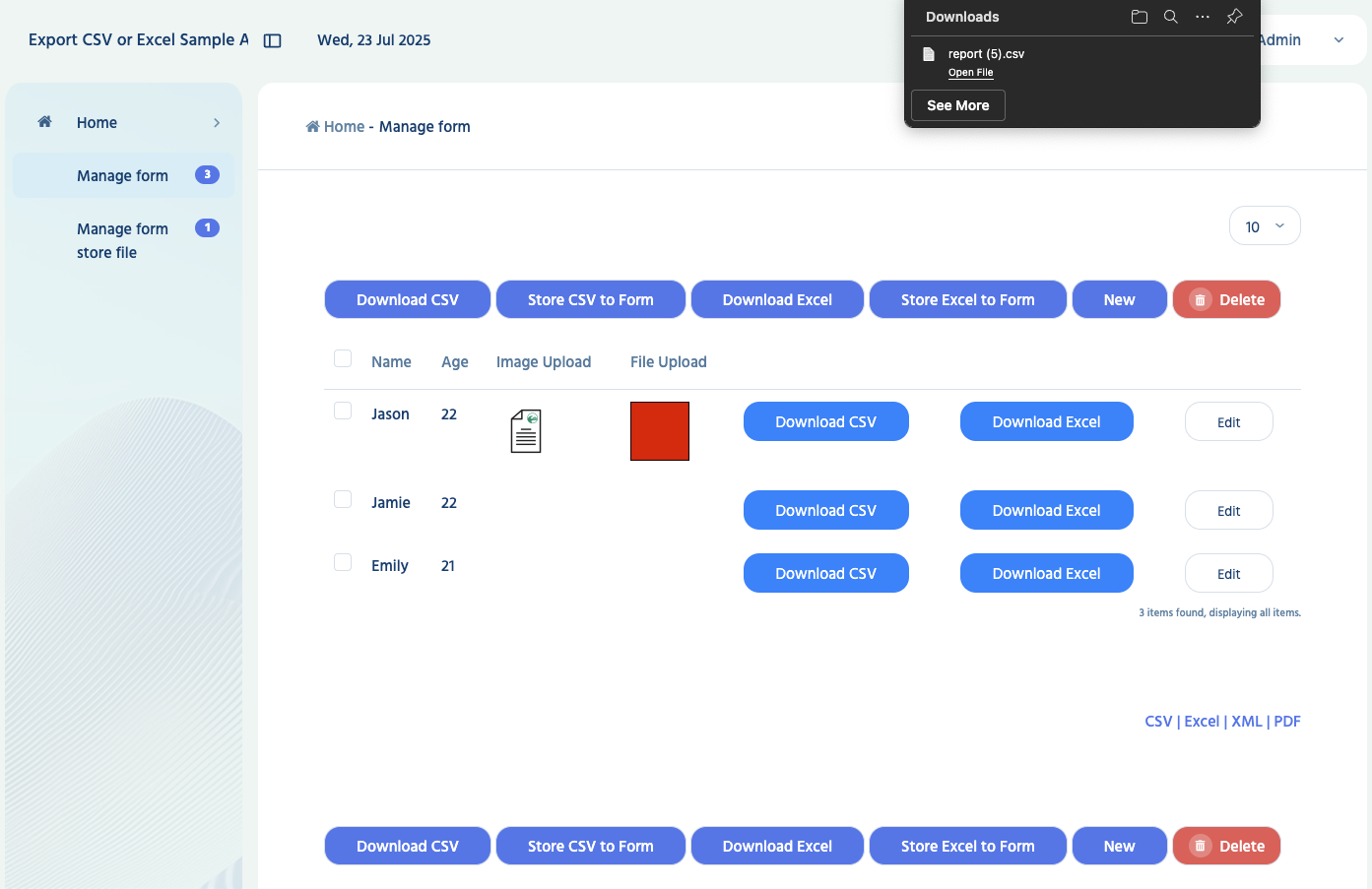The image size is (1372, 889).
Task: Pin the Downloads popup
Action: (x=1234, y=17)
